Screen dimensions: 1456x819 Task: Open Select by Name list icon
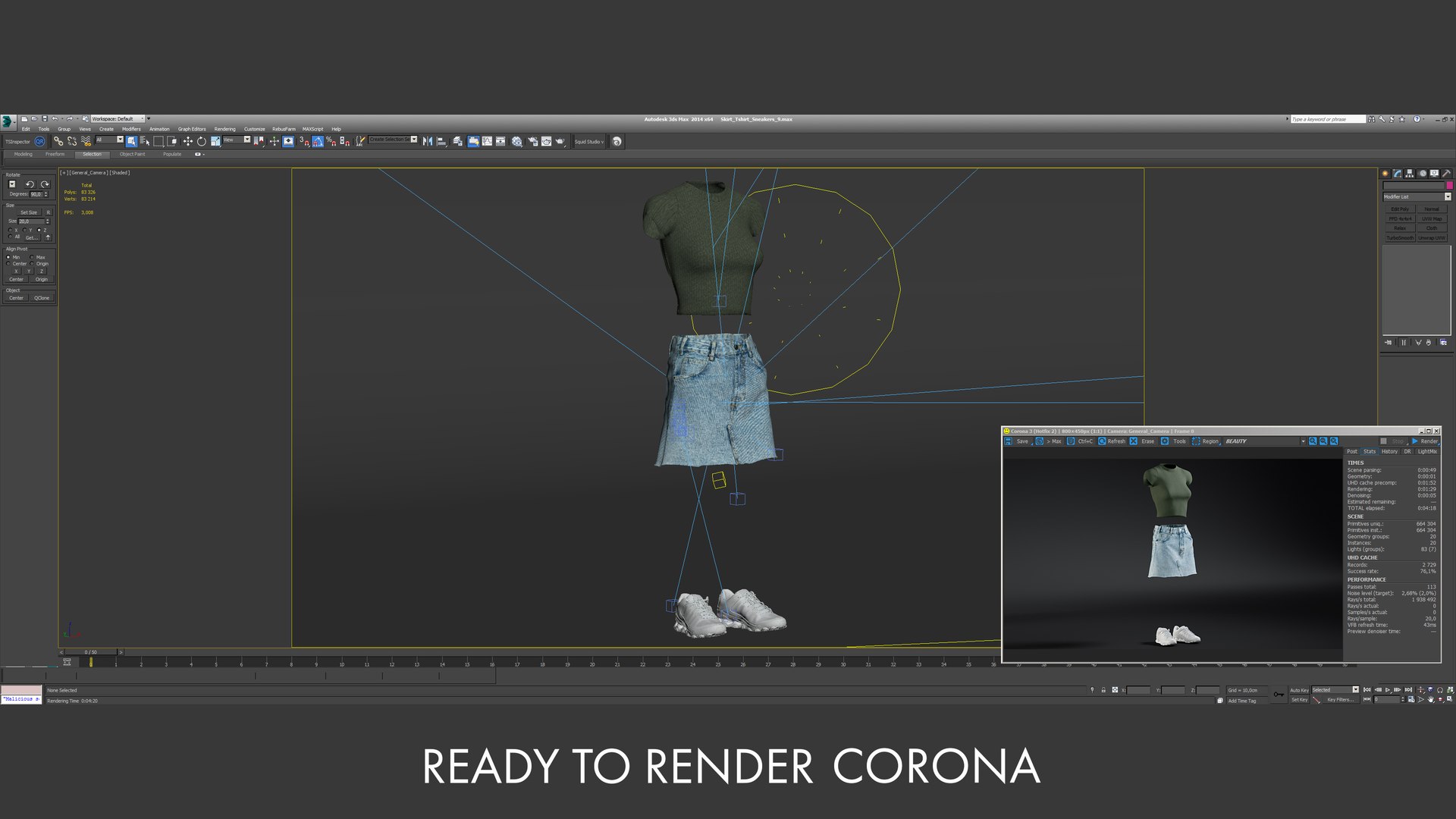point(145,142)
